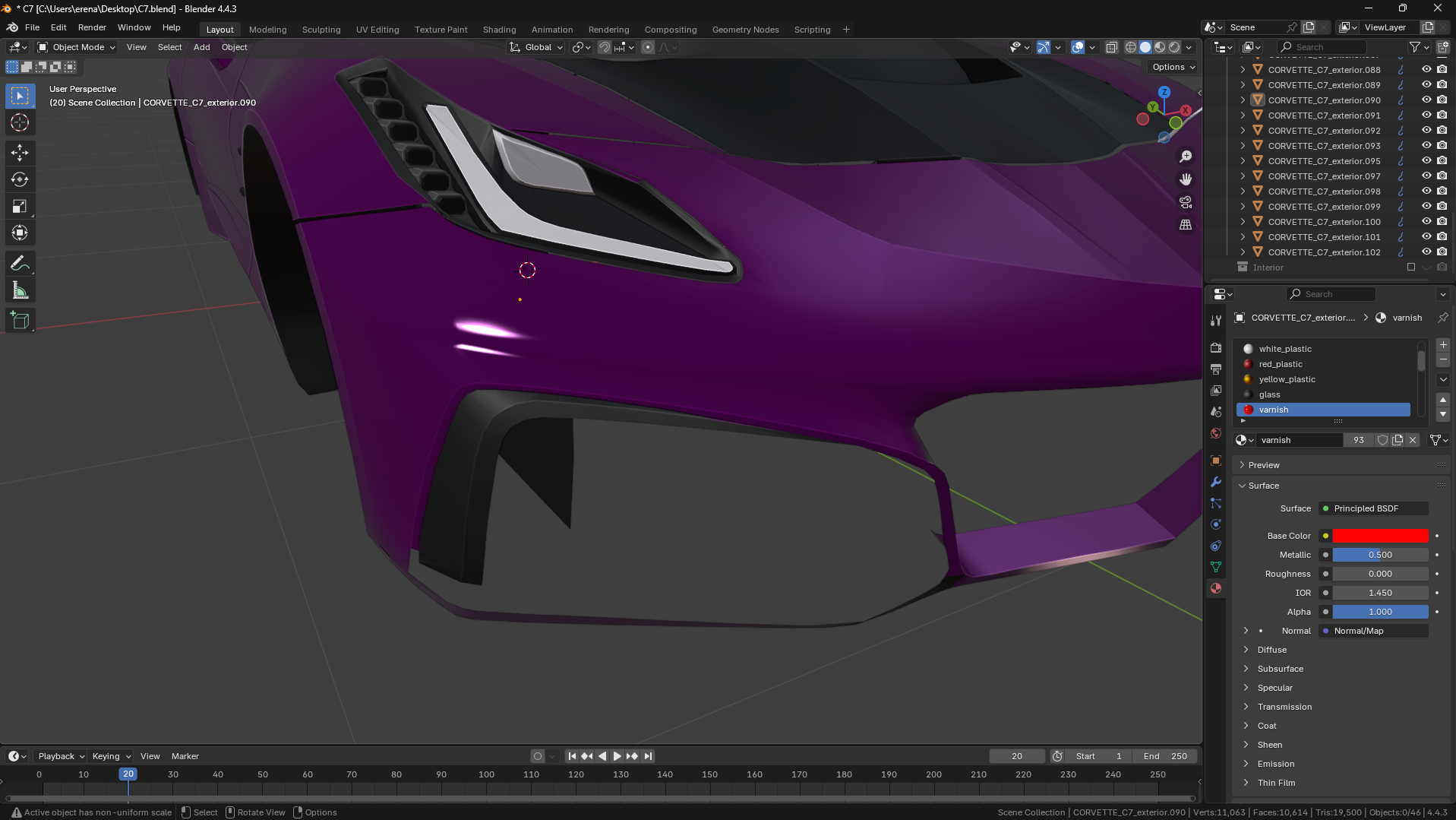Viewport: 1456px width, 820px height.
Task: Jump to the animation end frame
Action: coord(648,756)
